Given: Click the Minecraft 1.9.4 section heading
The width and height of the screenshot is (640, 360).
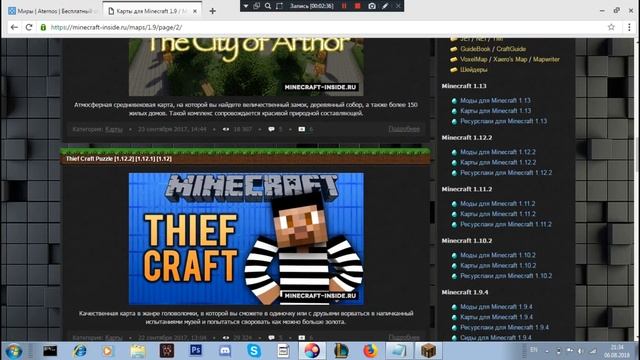Looking at the screenshot, I should (465, 292).
